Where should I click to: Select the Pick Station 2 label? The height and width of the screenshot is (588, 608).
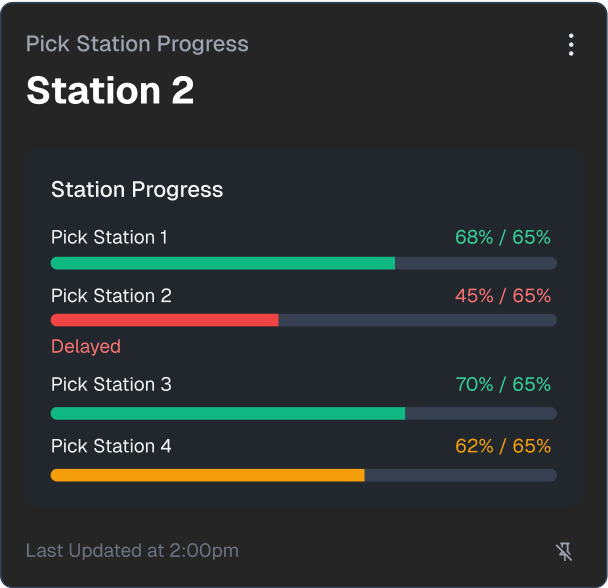click(111, 296)
